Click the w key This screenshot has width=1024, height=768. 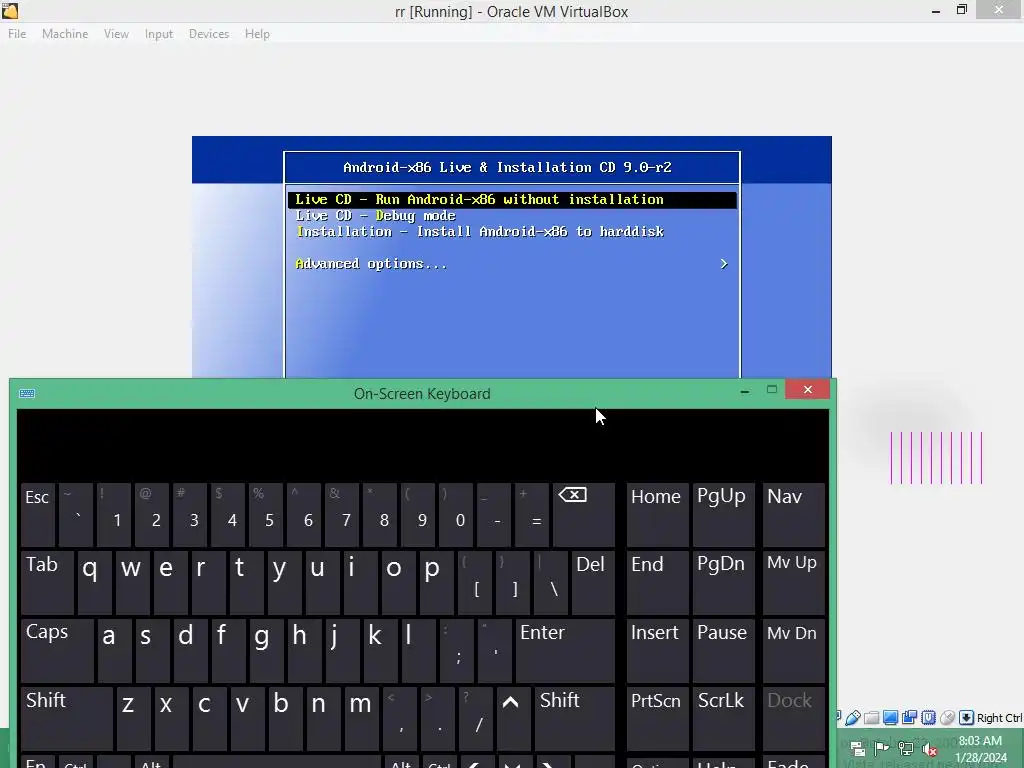point(133,583)
